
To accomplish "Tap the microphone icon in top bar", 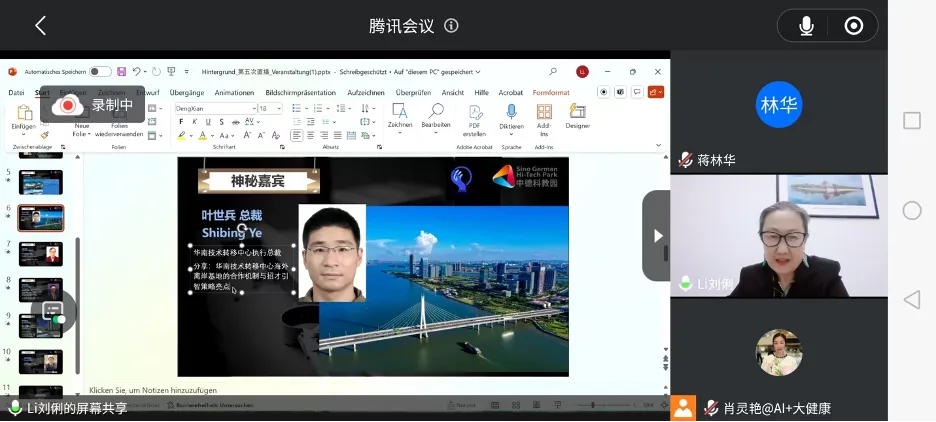I will (806, 26).
